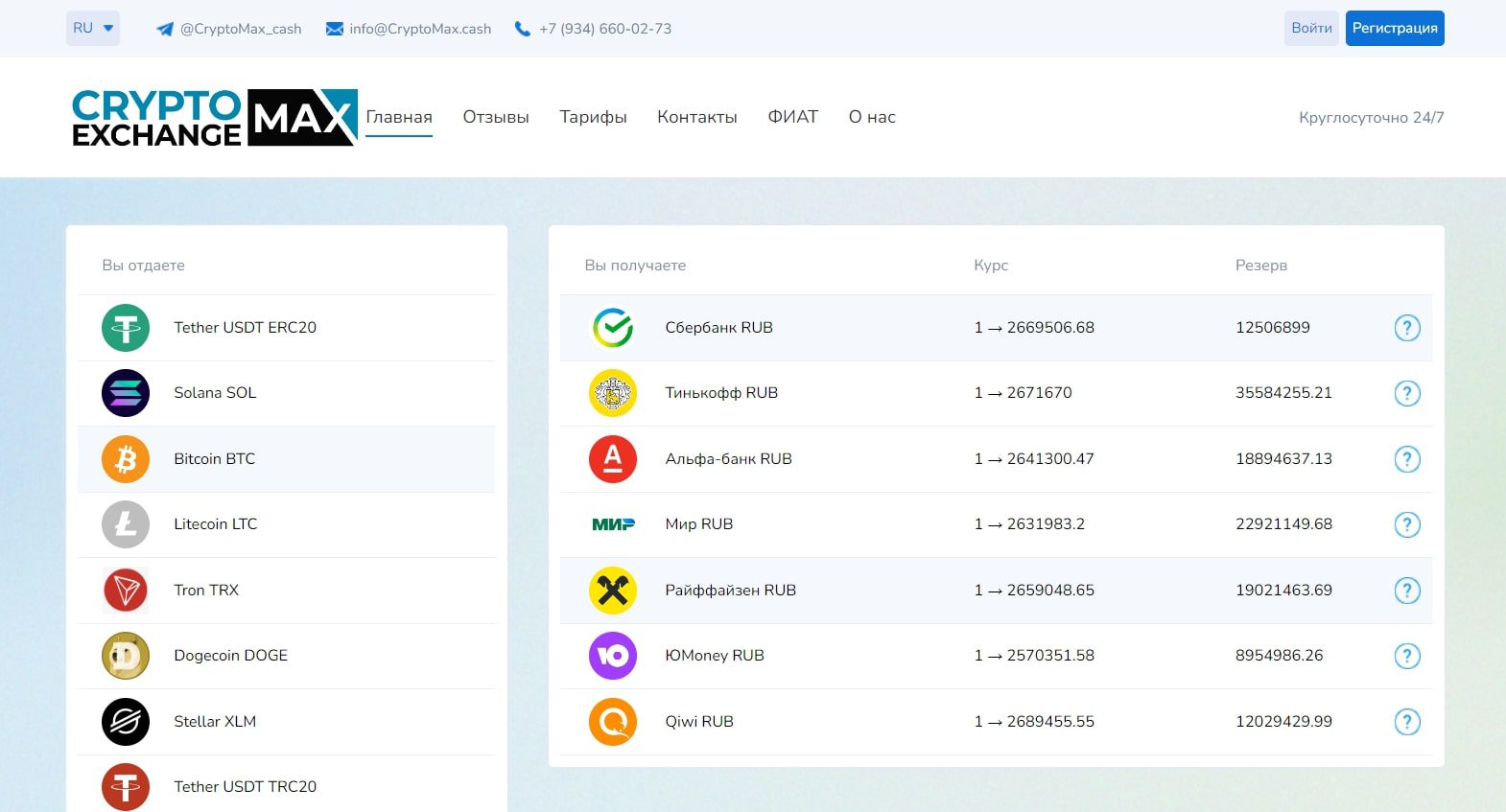Select the Bitcoin BTC label
This screenshot has width=1506, height=812.
click(x=215, y=458)
